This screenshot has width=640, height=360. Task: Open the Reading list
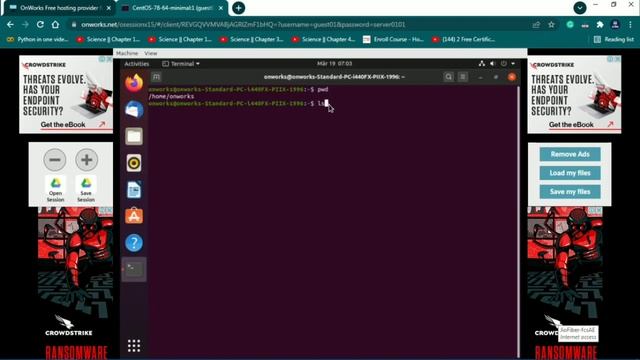point(614,39)
